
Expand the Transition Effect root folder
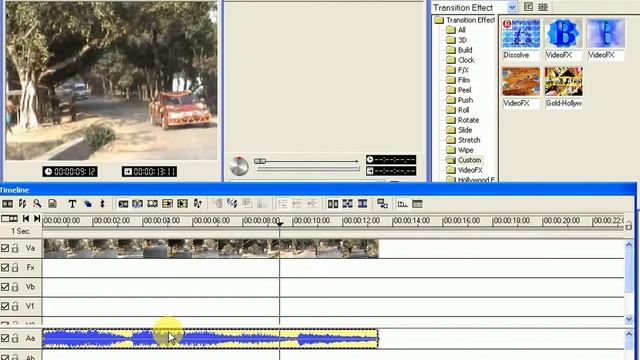tap(464, 20)
